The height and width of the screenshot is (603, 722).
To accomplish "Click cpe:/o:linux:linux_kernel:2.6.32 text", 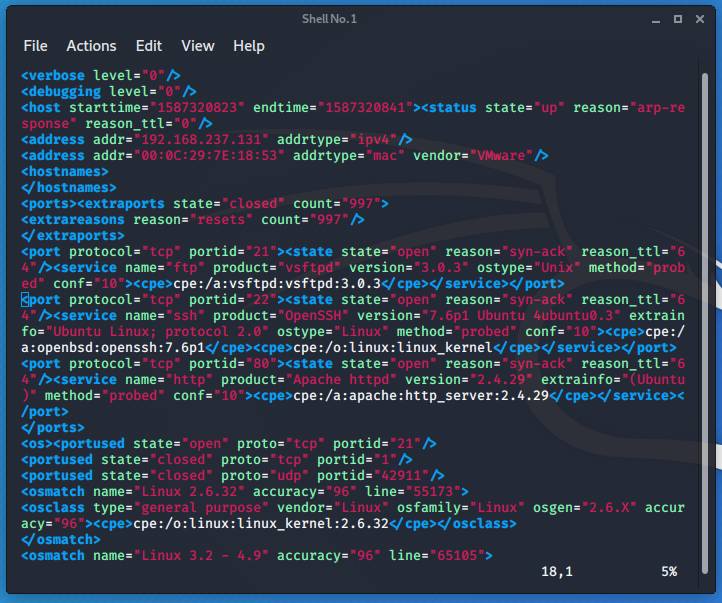I will click(261, 524).
